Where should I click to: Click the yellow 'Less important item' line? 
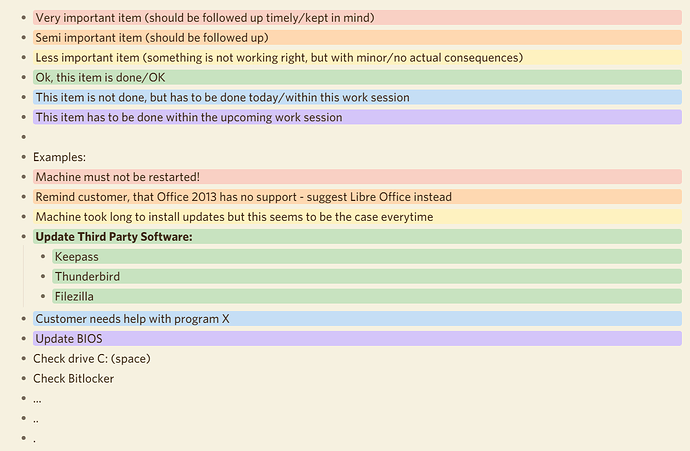(x=357, y=57)
